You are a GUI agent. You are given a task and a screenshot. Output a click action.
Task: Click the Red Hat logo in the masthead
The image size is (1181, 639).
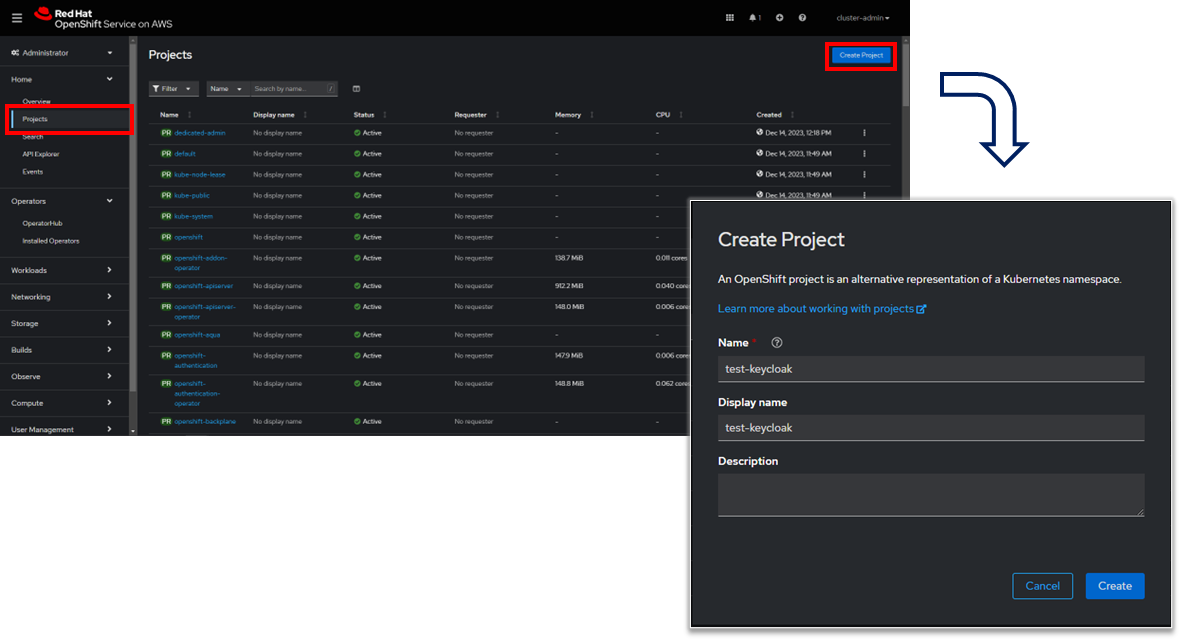[42, 17]
